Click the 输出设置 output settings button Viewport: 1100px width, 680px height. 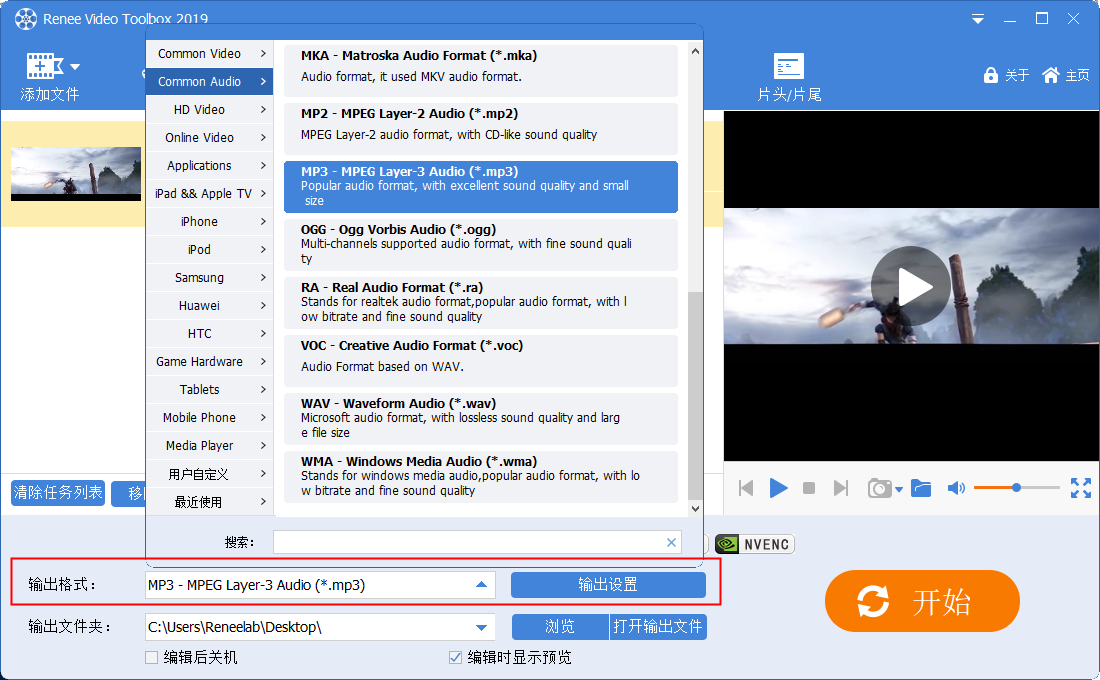click(x=608, y=585)
